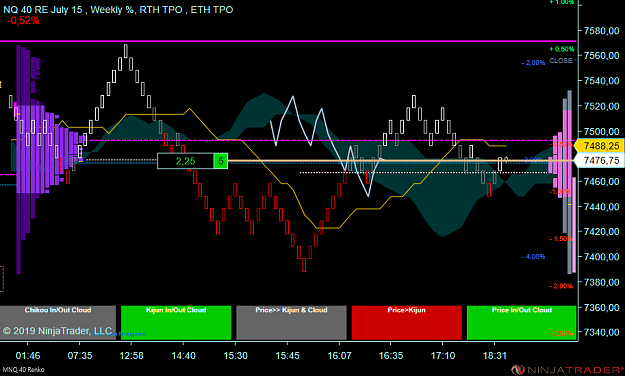The image size is (625, 376).
Task: Click the 01:46 time axis label
Action: coord(28,356)
